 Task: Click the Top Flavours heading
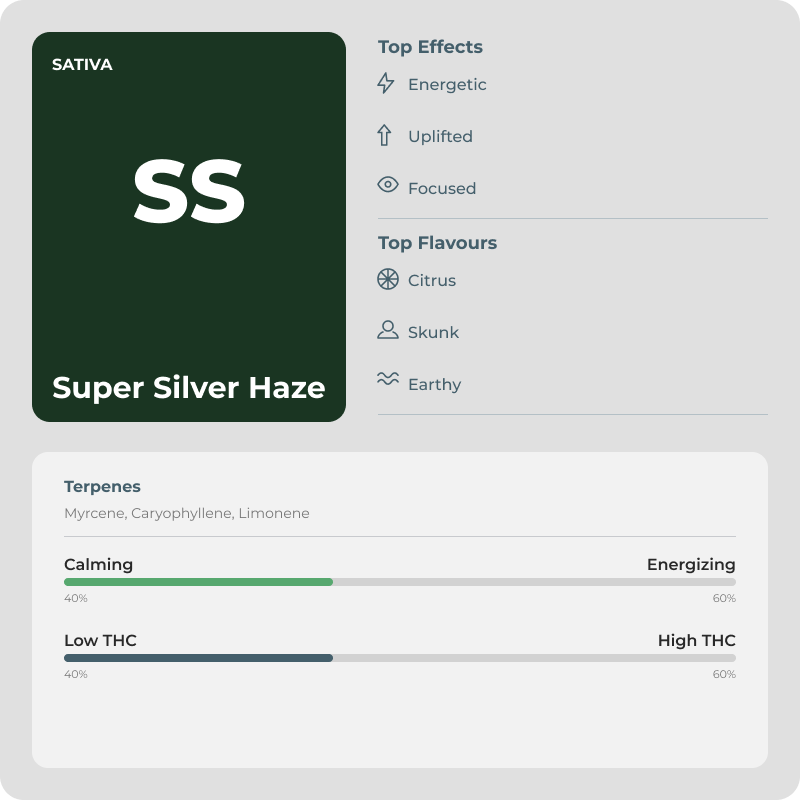pyautogui.click(x=437, y=243)
